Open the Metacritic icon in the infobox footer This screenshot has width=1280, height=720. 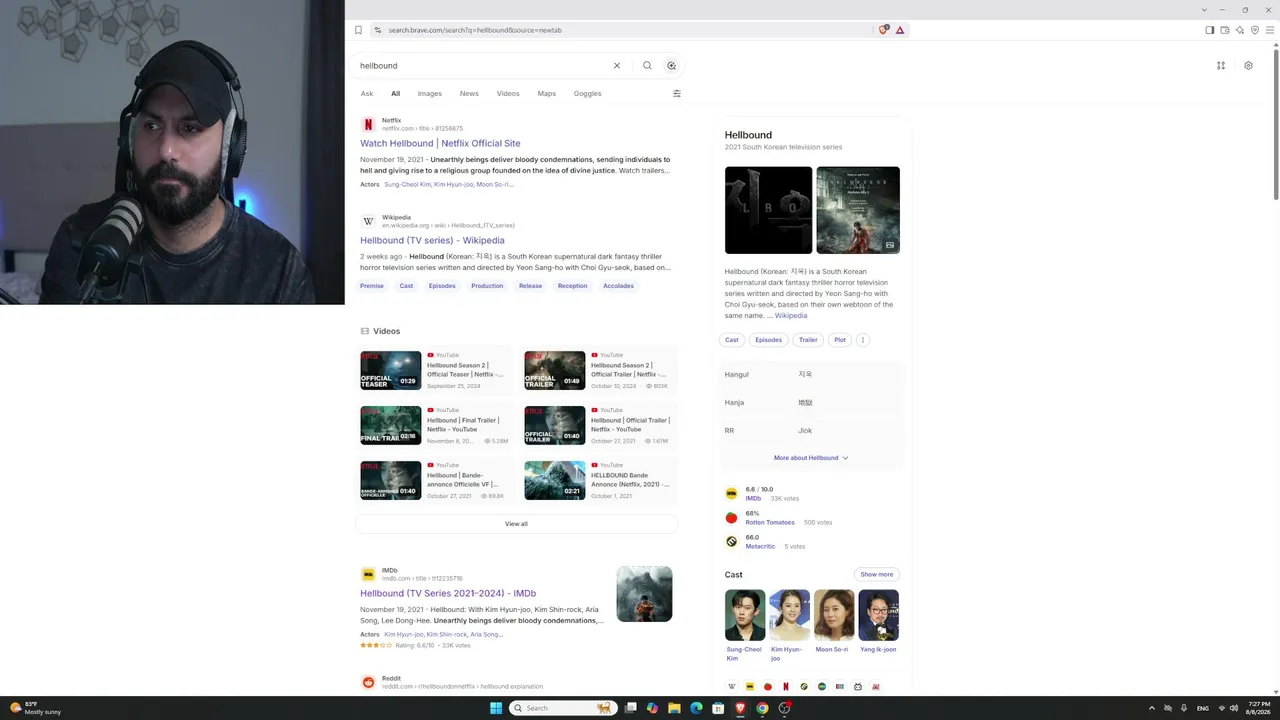(x=804, y=687)
